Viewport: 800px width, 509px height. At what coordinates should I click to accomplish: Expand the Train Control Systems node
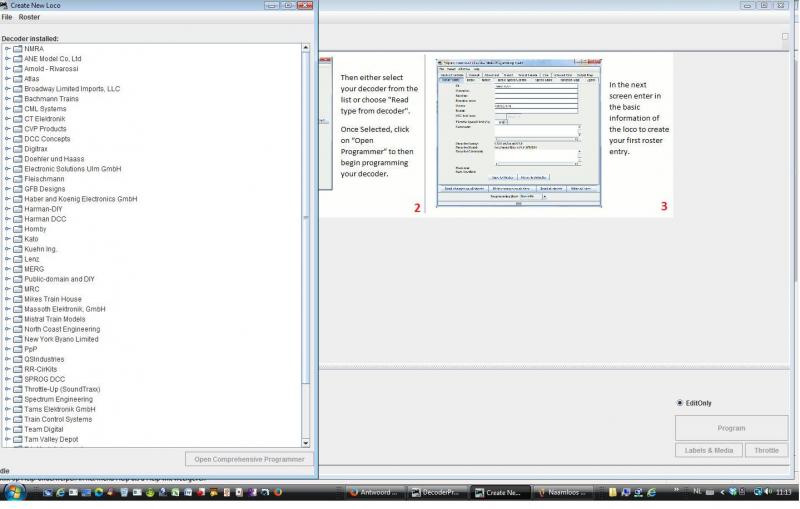7,419
